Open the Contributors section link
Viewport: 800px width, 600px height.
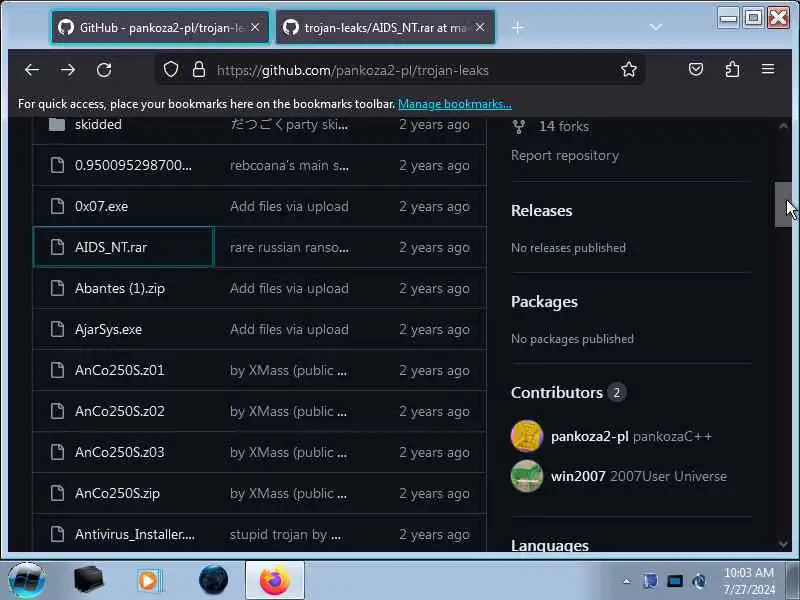pyautogui.click(x=568, y=392)
